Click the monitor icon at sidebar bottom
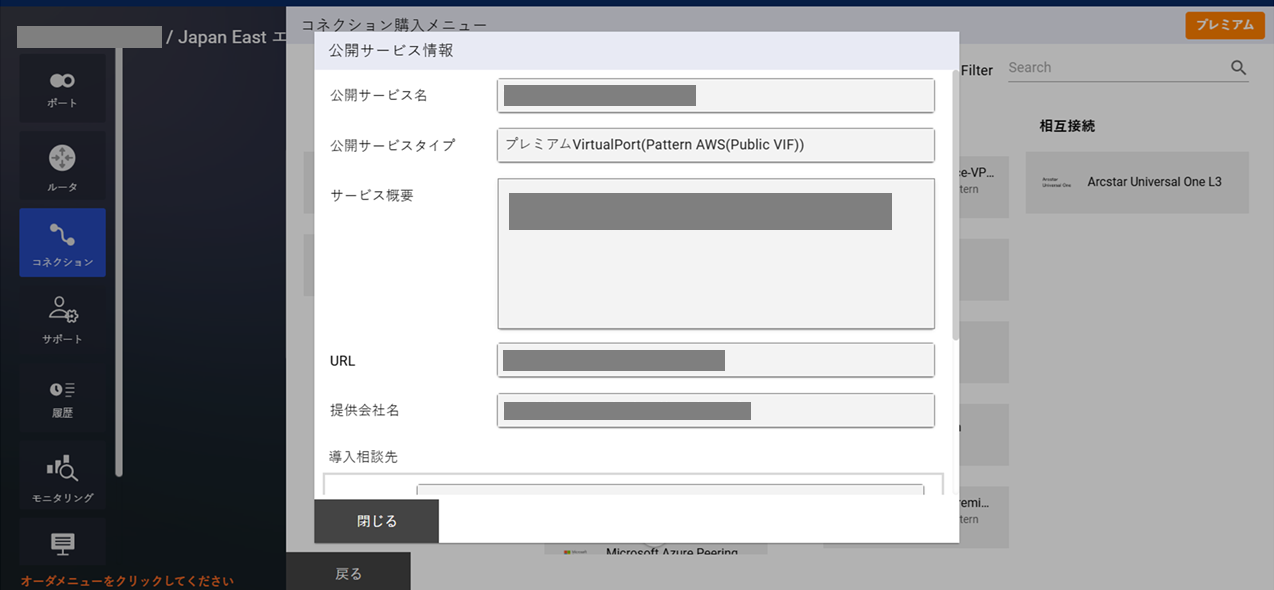 coord(62,542)
